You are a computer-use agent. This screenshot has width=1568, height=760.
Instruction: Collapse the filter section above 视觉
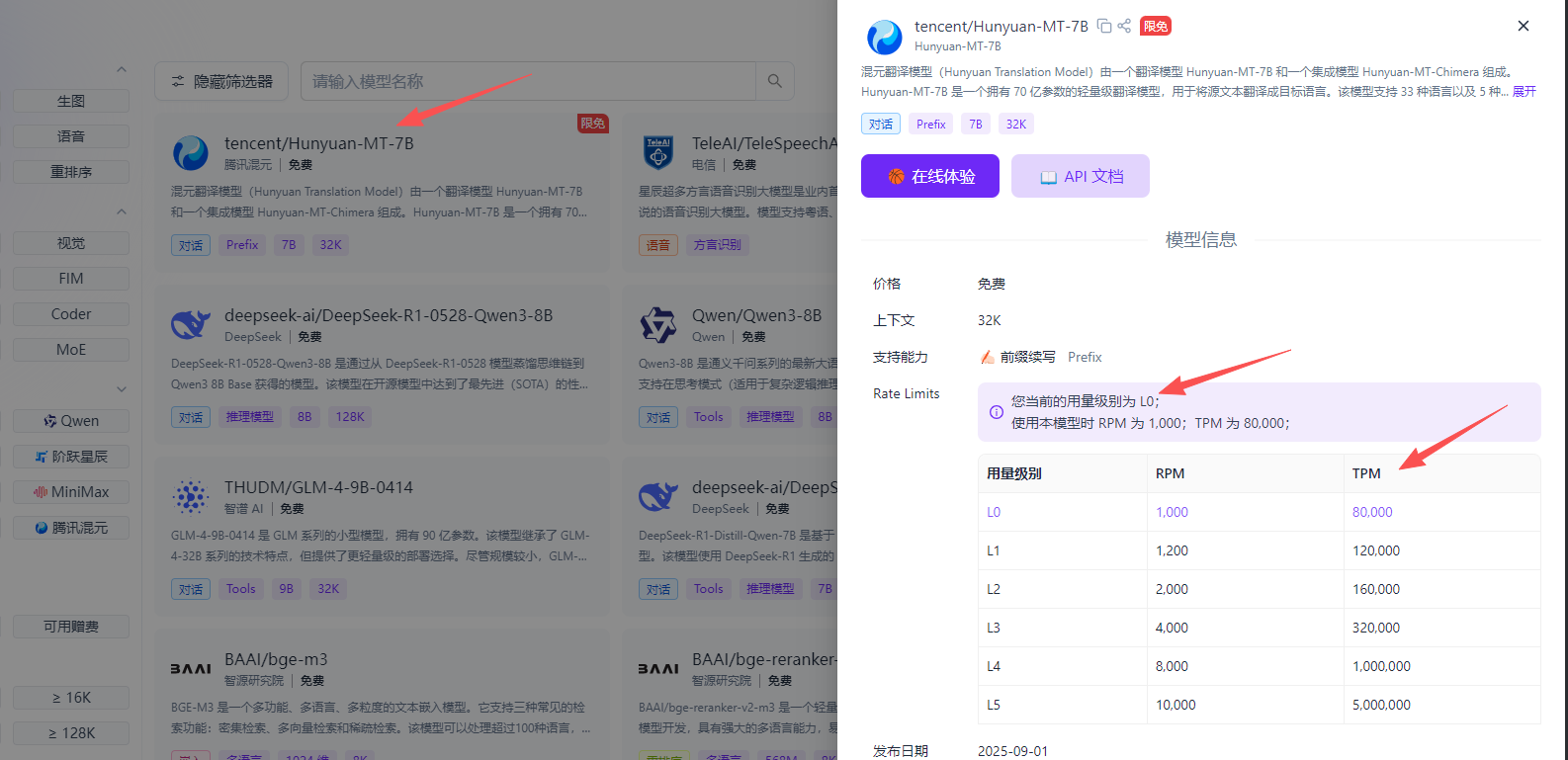coord(122,211)
